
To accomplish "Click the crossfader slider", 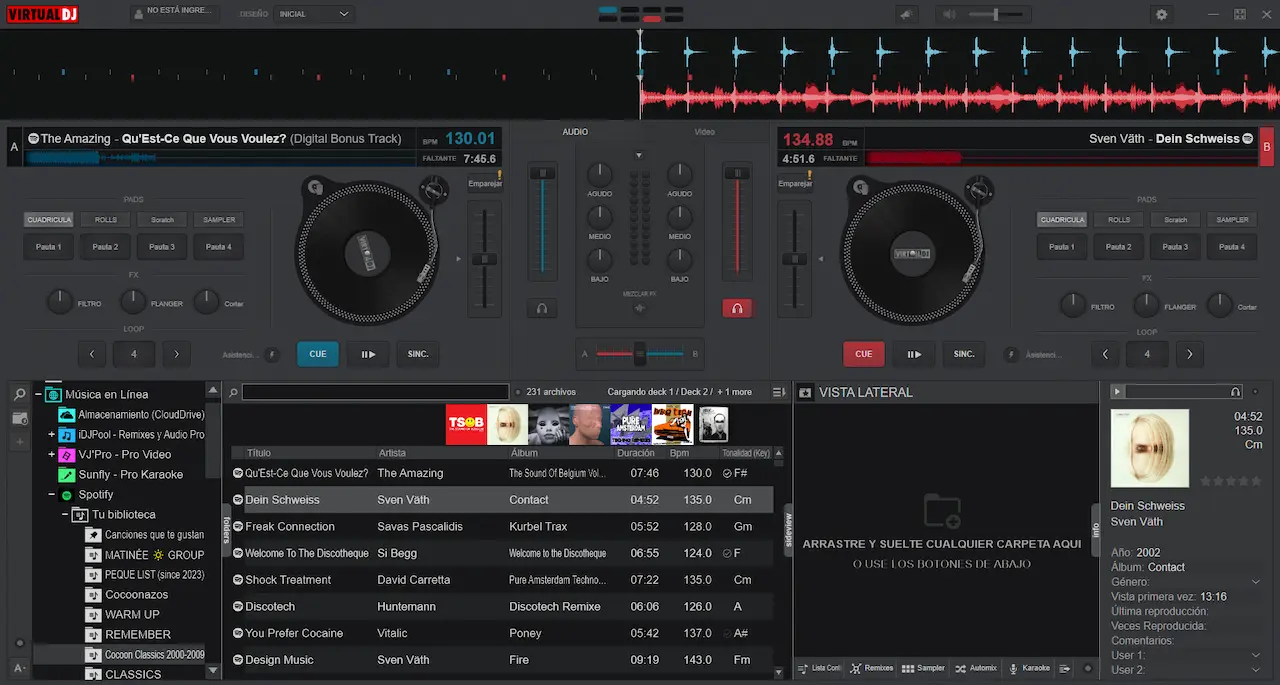I will (x=640, y=353).
